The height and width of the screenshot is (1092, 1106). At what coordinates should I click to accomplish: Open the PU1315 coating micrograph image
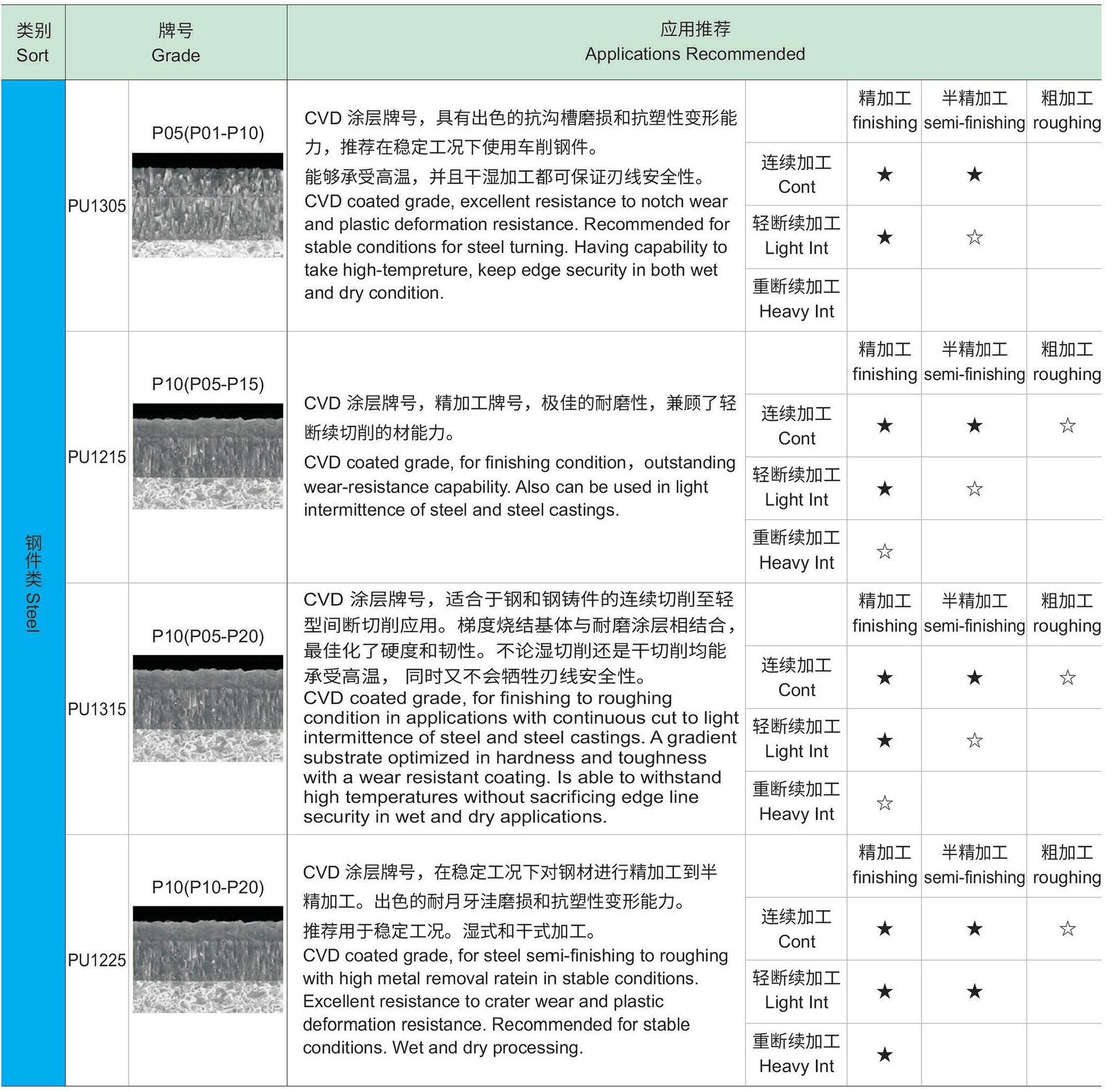207,708
